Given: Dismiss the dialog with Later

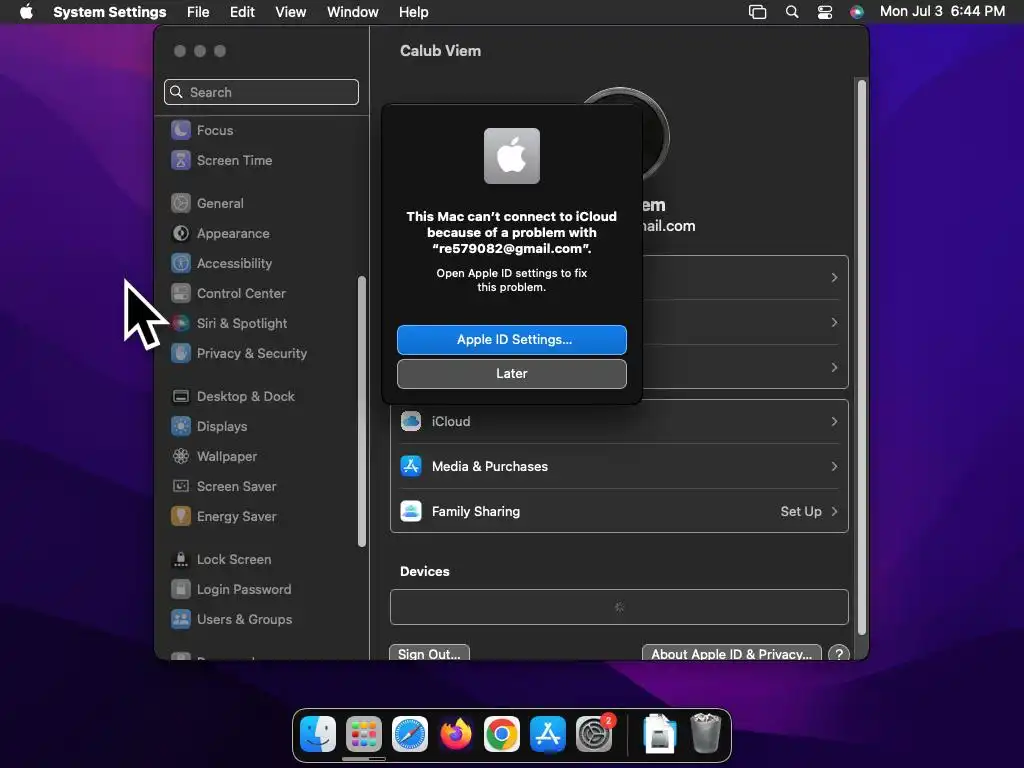Looking at the screenshot, I should click(512, 374).
